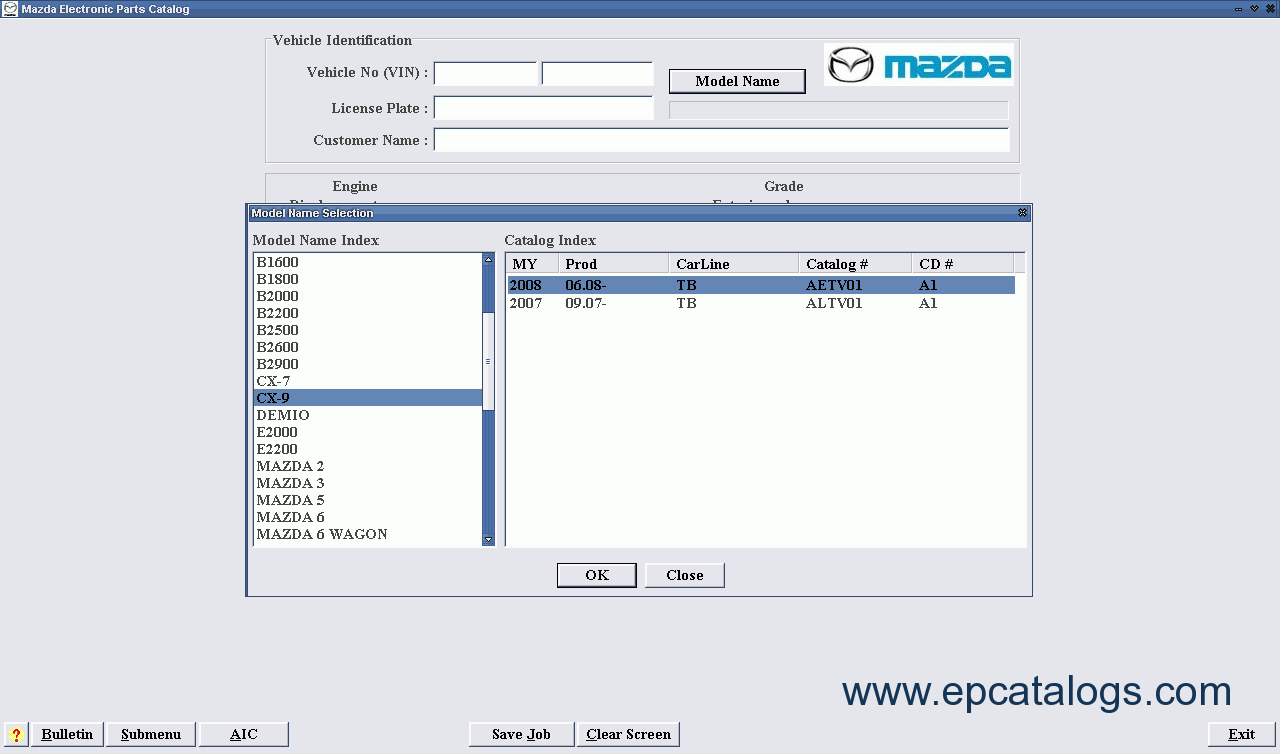Open the Submenu button
The height and width of the screenshot is (754, 1280).
(x=151, y=734)
